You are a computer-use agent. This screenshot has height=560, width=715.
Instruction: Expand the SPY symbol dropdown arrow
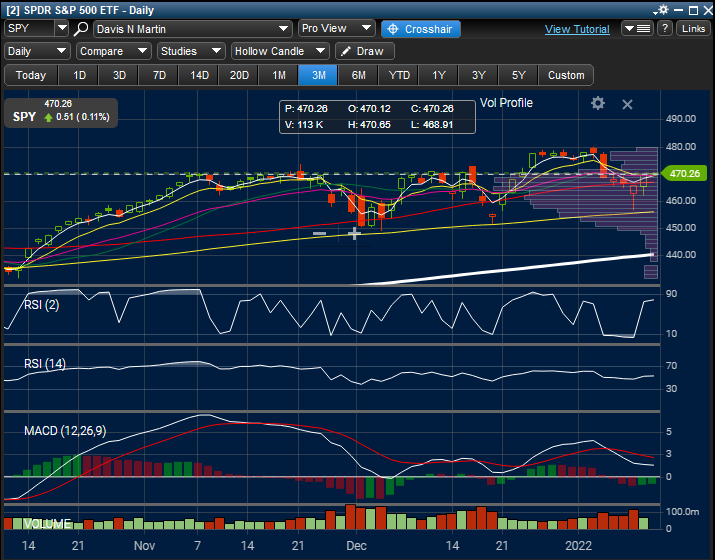tap(62, 28)
